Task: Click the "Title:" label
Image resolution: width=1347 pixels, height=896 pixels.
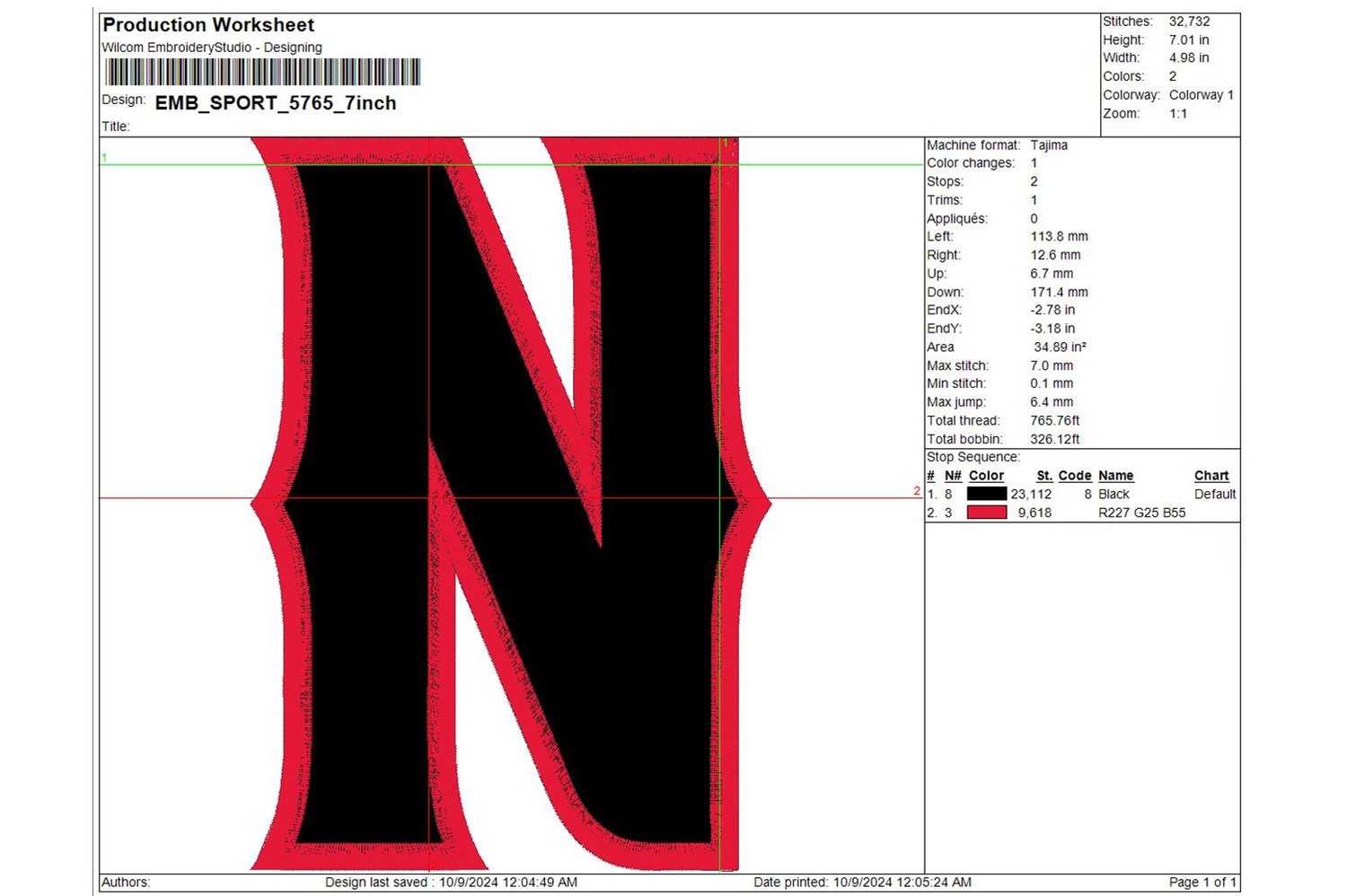Action: pos(116,127)
